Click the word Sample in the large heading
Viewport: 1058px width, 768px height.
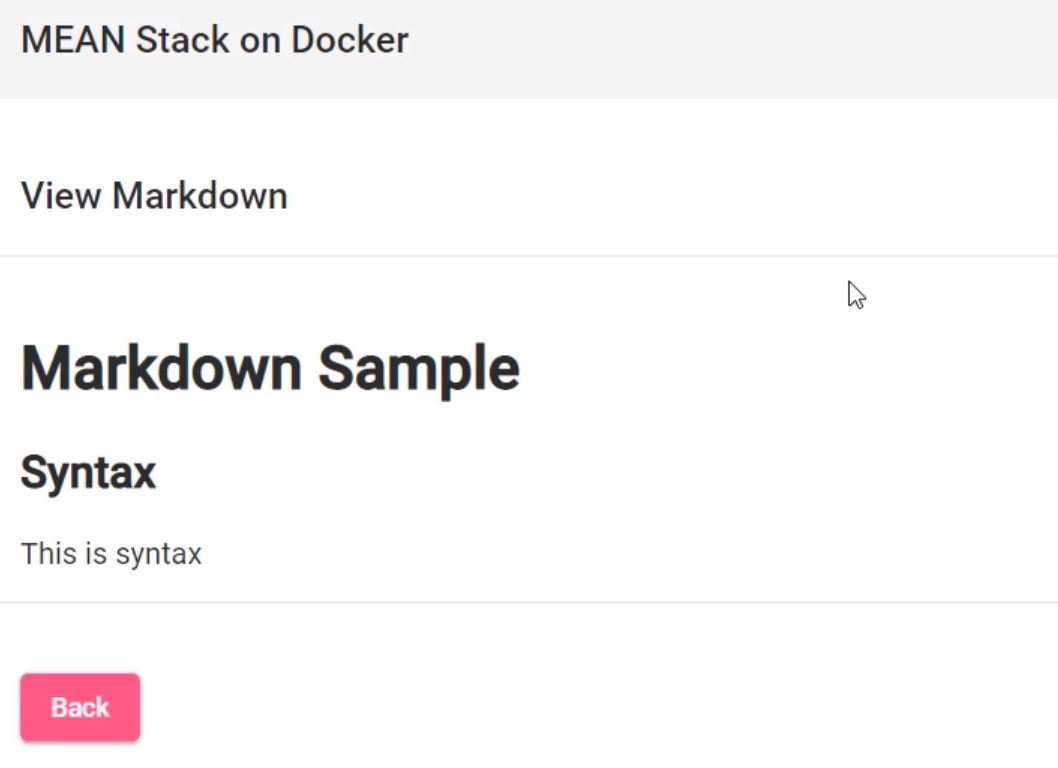[419, 368]
